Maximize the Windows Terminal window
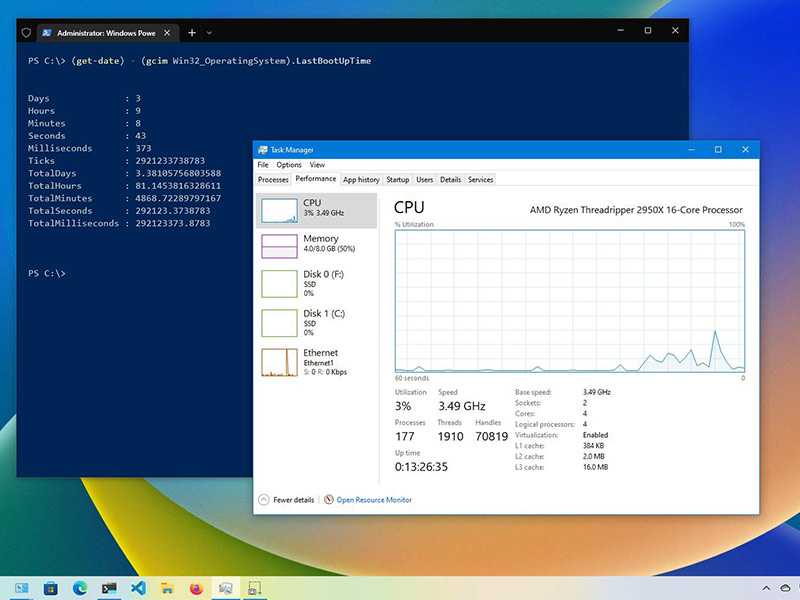 647,31
